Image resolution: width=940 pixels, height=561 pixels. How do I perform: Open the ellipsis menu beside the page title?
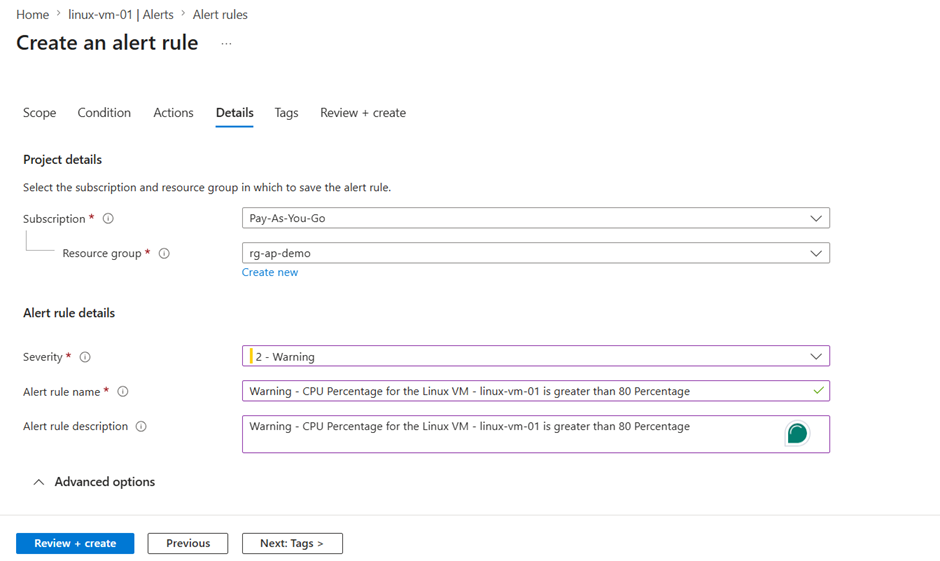point(226,44)
